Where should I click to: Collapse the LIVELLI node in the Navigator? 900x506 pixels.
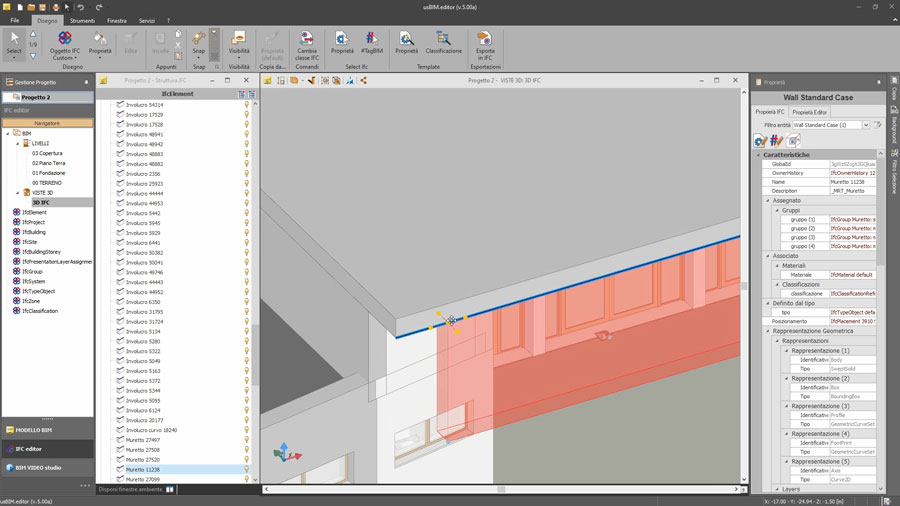17,143
